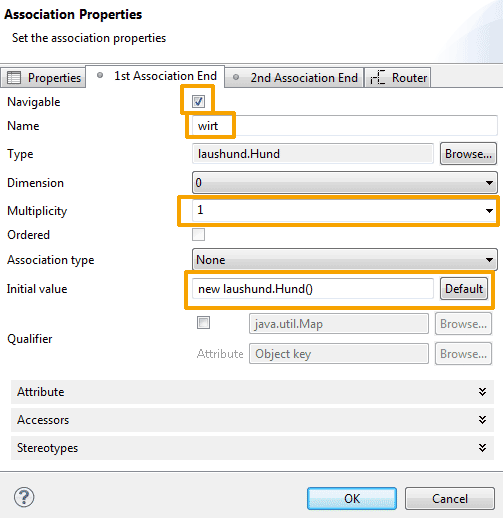Expand the Attribute section chevron
The width and height of the screenshot is (503, 518).
click(482, 392)
